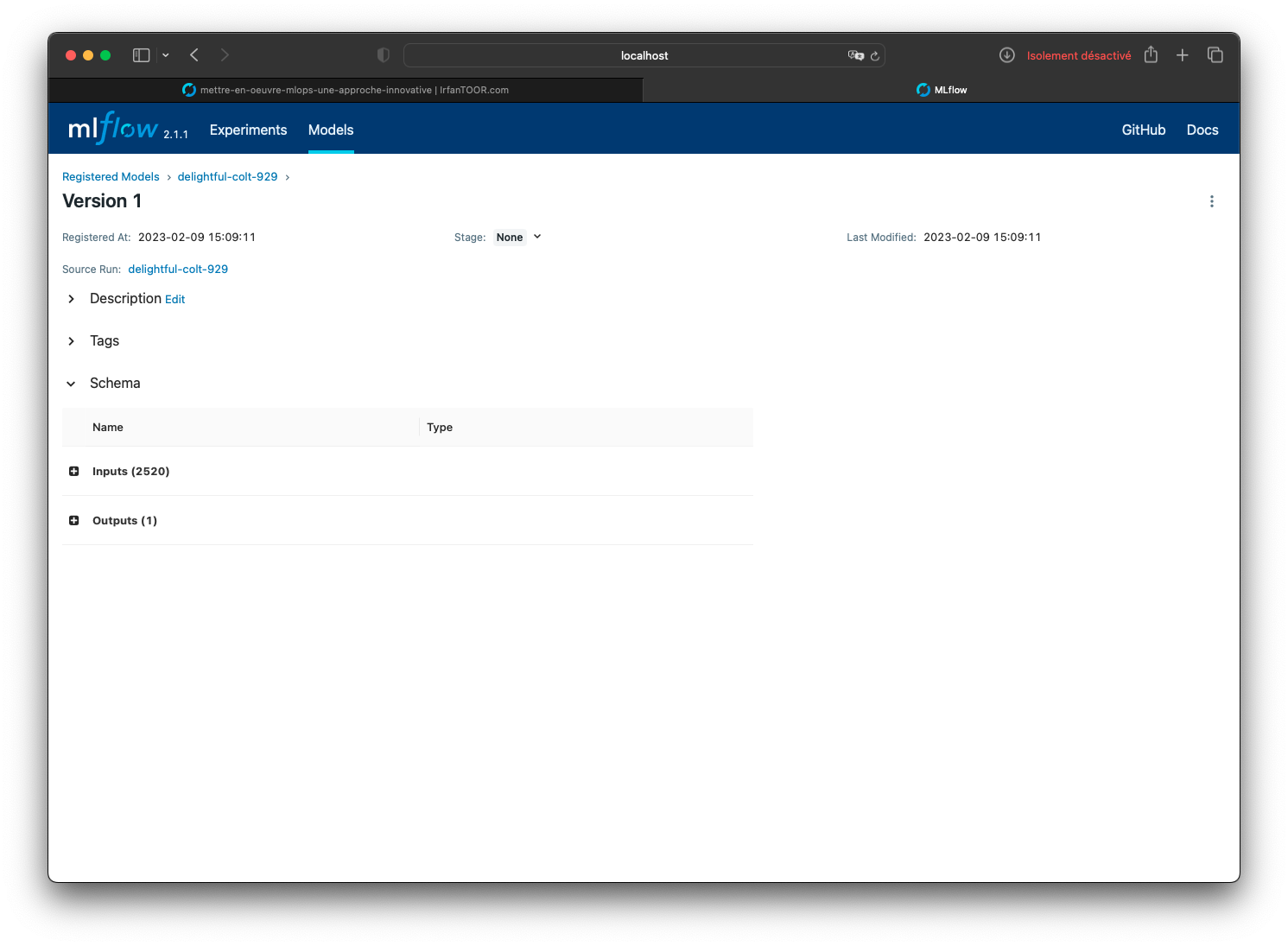Open the Share icon in toolbar
This screenshot has height=946, width=1288.
[1151, 54]
